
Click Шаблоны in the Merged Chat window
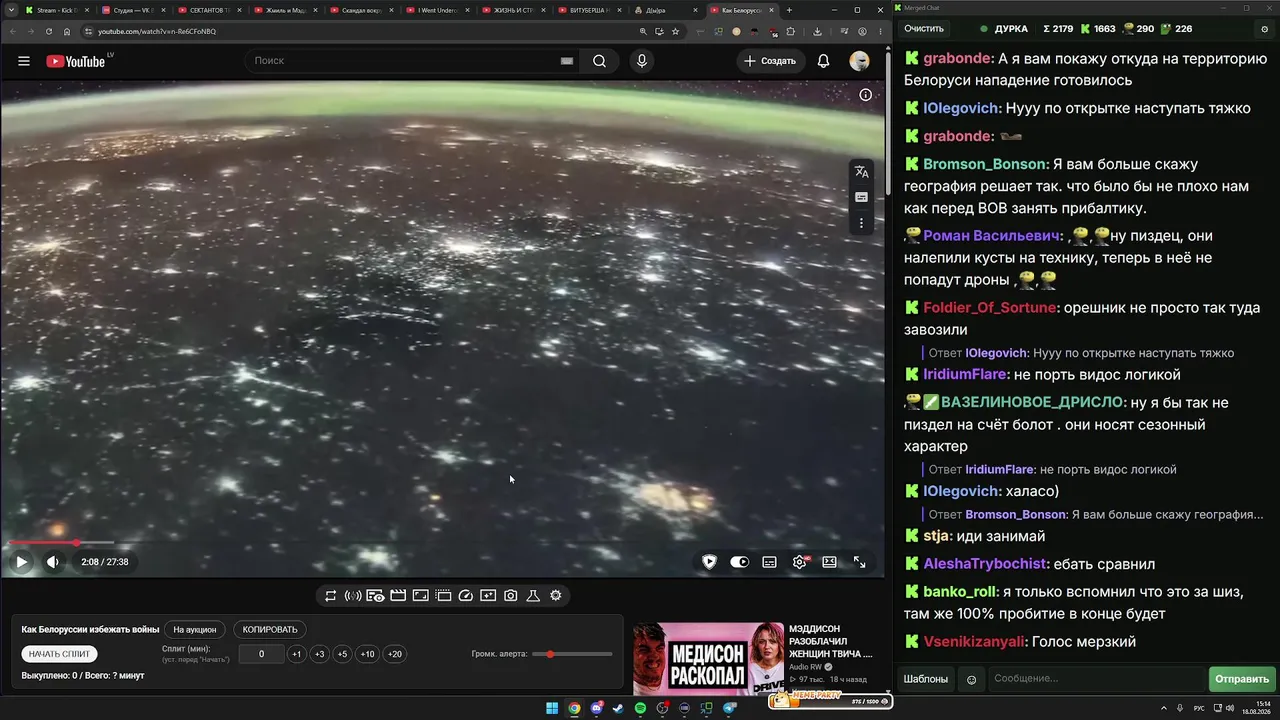point(926,679)
